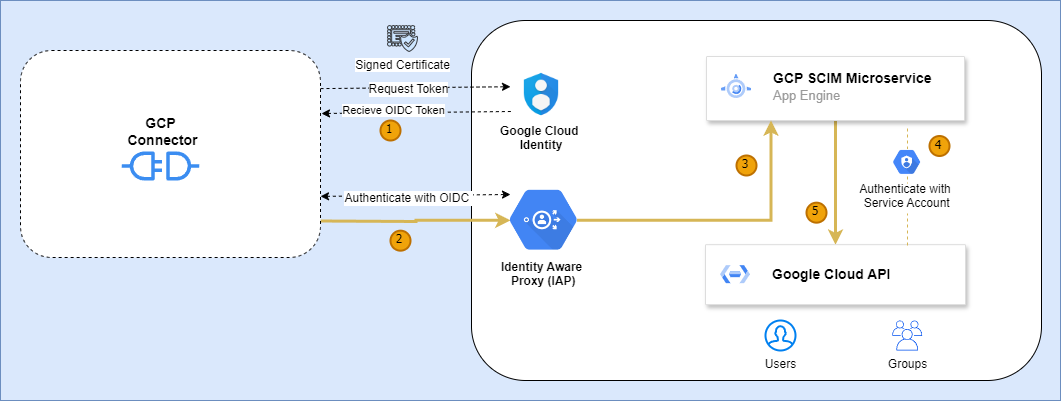Click step marker number 1
Viewport: 1061px width, 401px height.
tap(390, 129)
